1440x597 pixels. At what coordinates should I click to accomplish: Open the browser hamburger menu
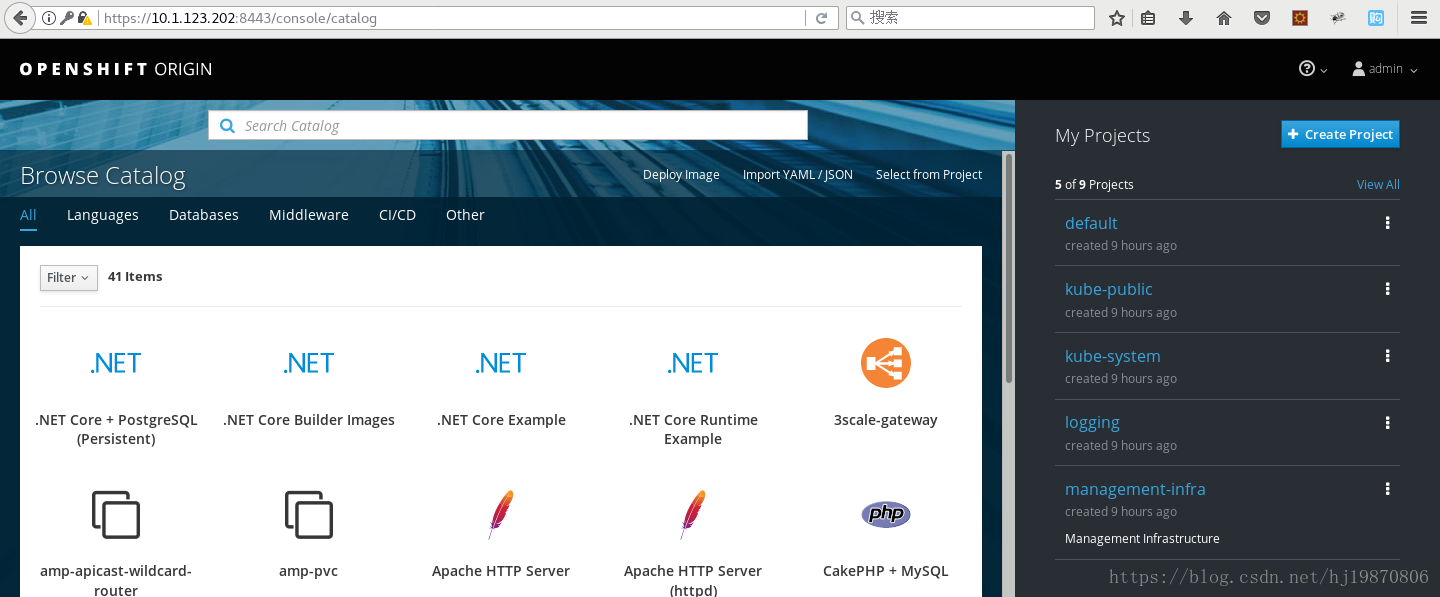1418,18
